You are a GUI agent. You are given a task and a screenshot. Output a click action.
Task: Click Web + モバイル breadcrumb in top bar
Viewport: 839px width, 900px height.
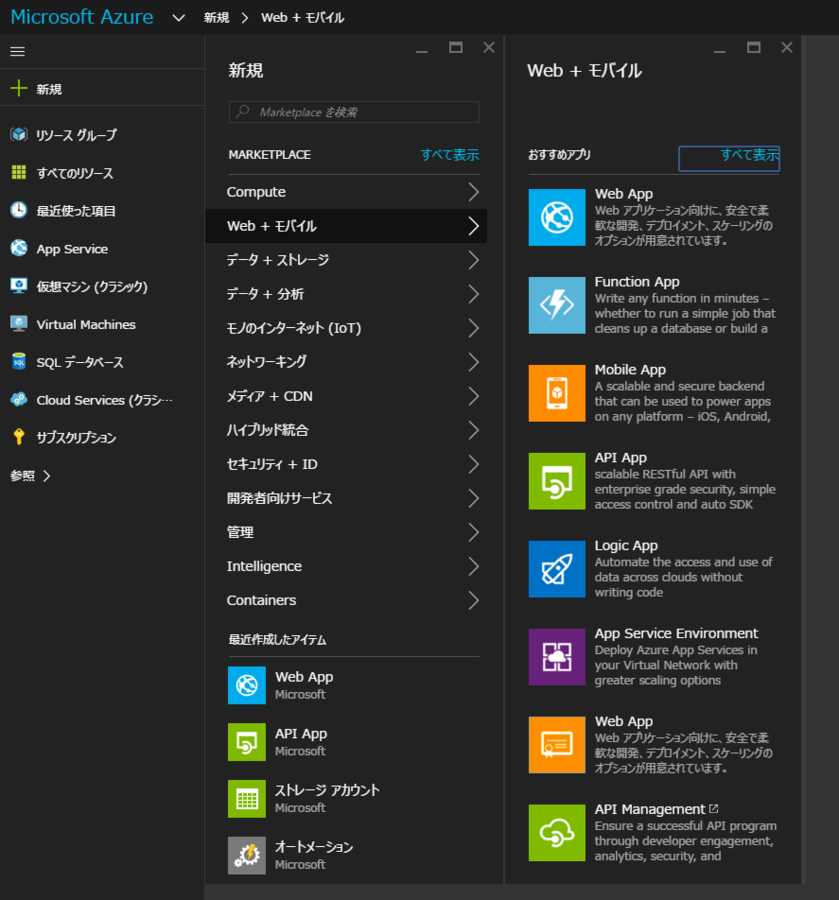(x=302, y=18)
